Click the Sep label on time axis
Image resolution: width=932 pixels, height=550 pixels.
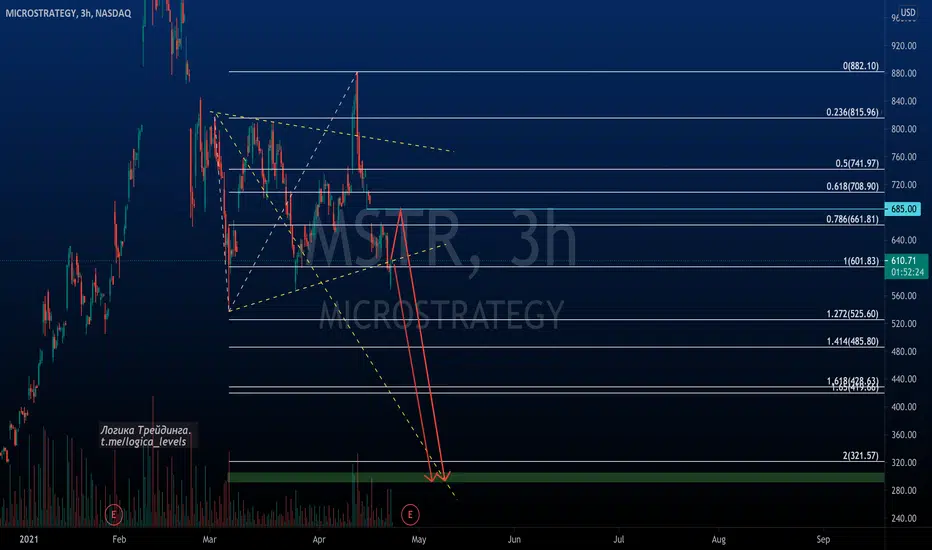pyautogui.click(x=823, y=539)
